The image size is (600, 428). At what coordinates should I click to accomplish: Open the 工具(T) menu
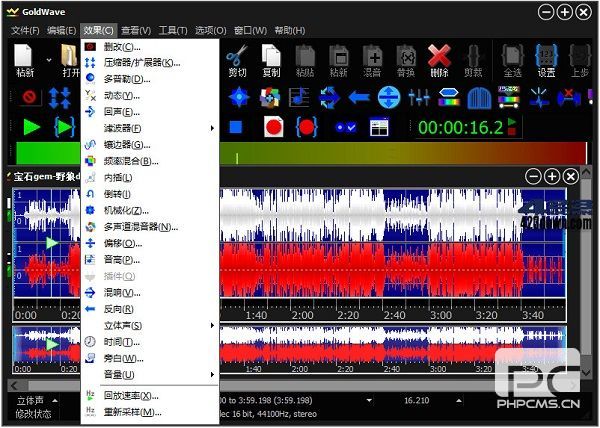click(x=173, y=31)
